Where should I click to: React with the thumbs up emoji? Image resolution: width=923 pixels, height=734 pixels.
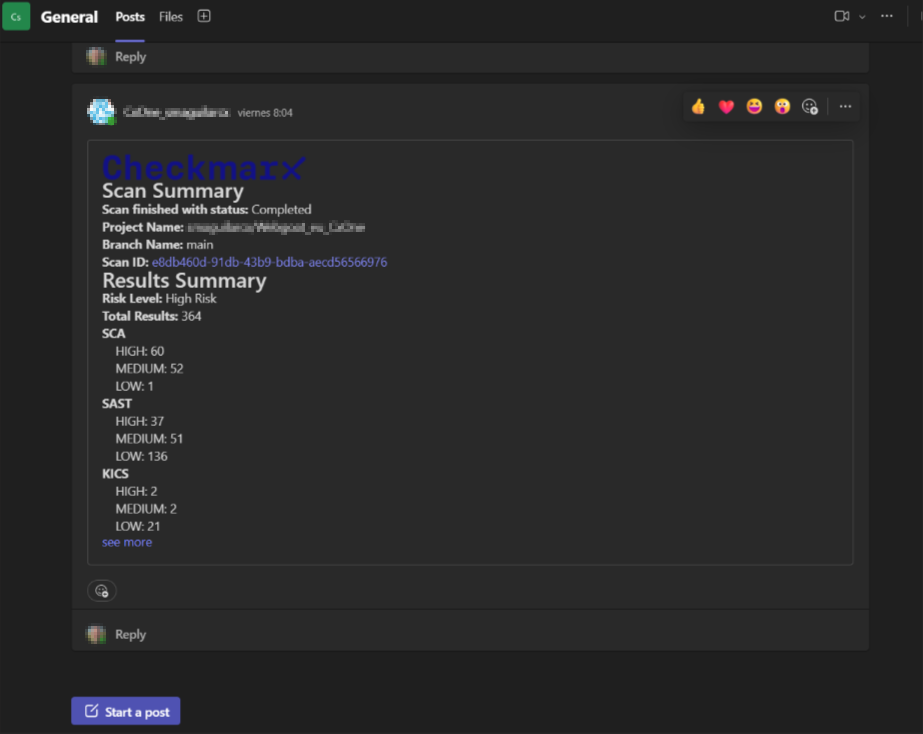coord(698,107)
